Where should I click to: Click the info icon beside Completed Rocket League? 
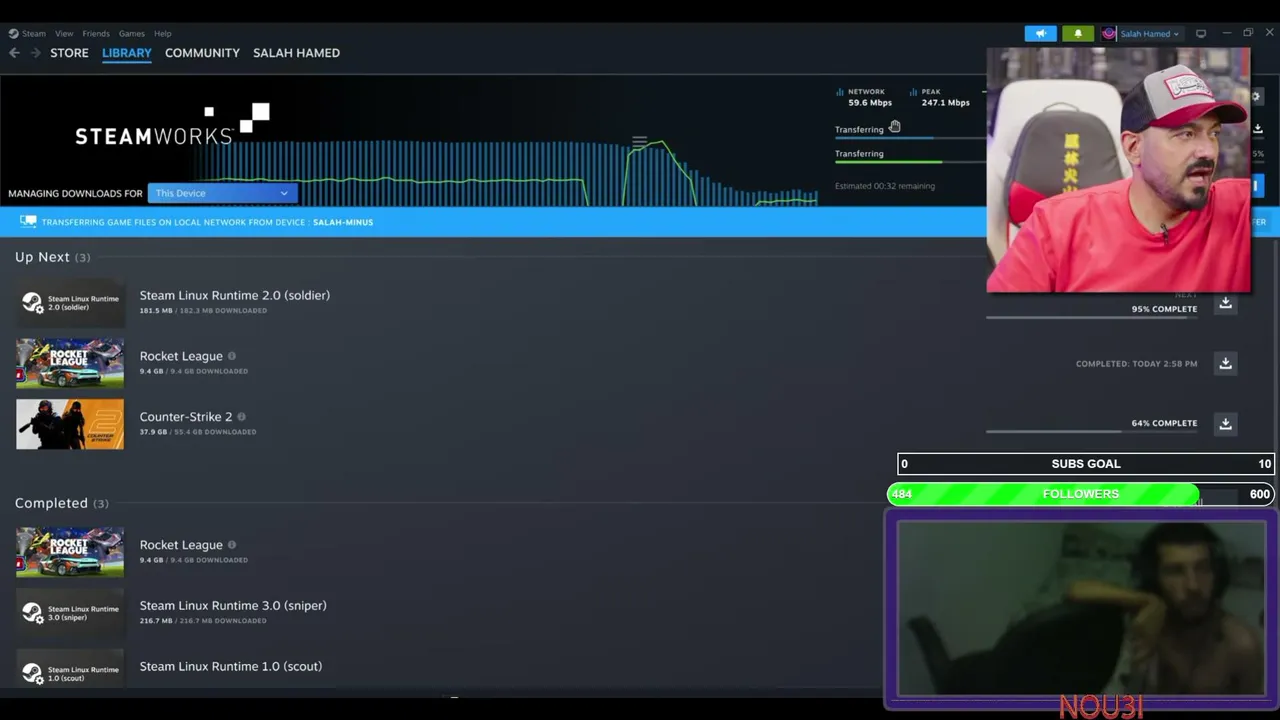pyautogui.click(x=232, y=545)
